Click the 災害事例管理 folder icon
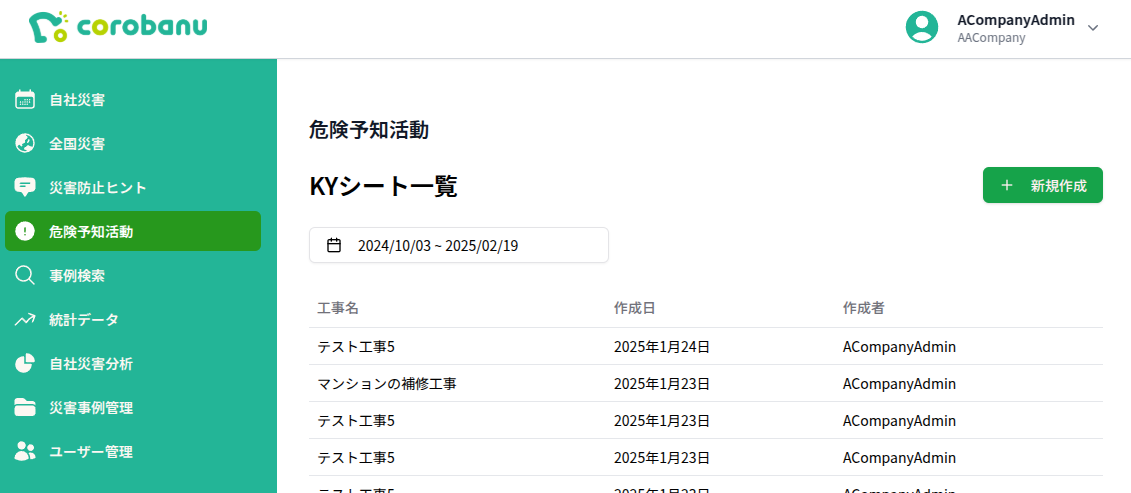Screen dimensions: 1131x493 pyautogui.click(x=25, y=408)
